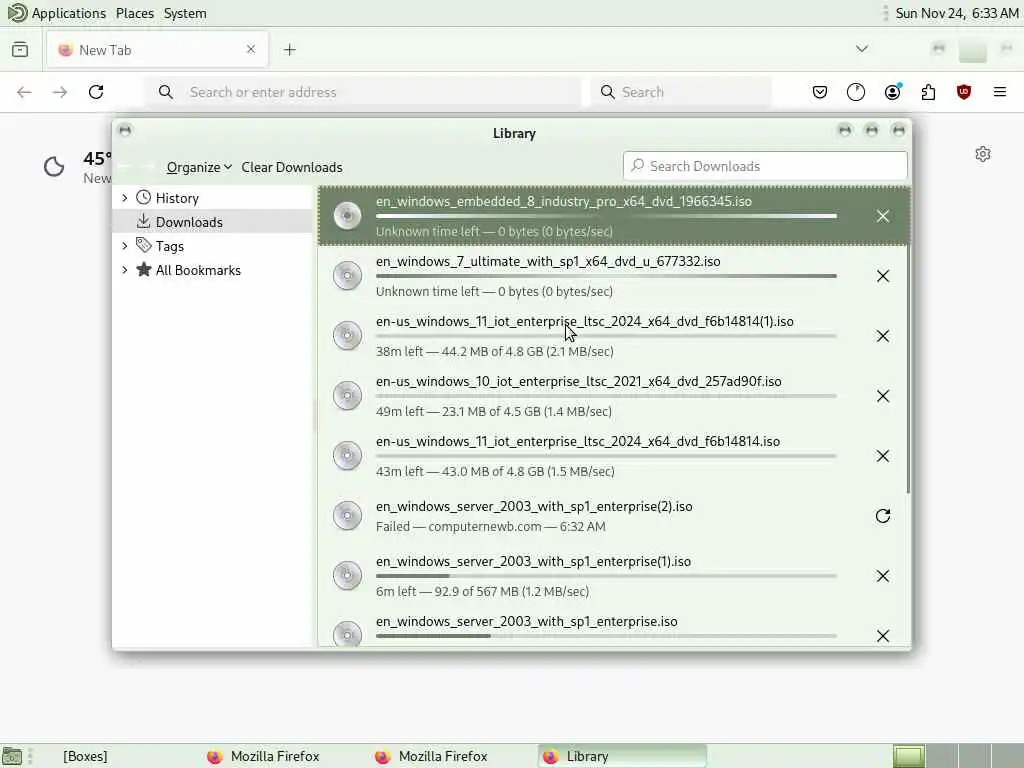Click Clear Downloads button
Image resolution: width=1024 pixels, height=768 pixels.
(x=292, y=167)
